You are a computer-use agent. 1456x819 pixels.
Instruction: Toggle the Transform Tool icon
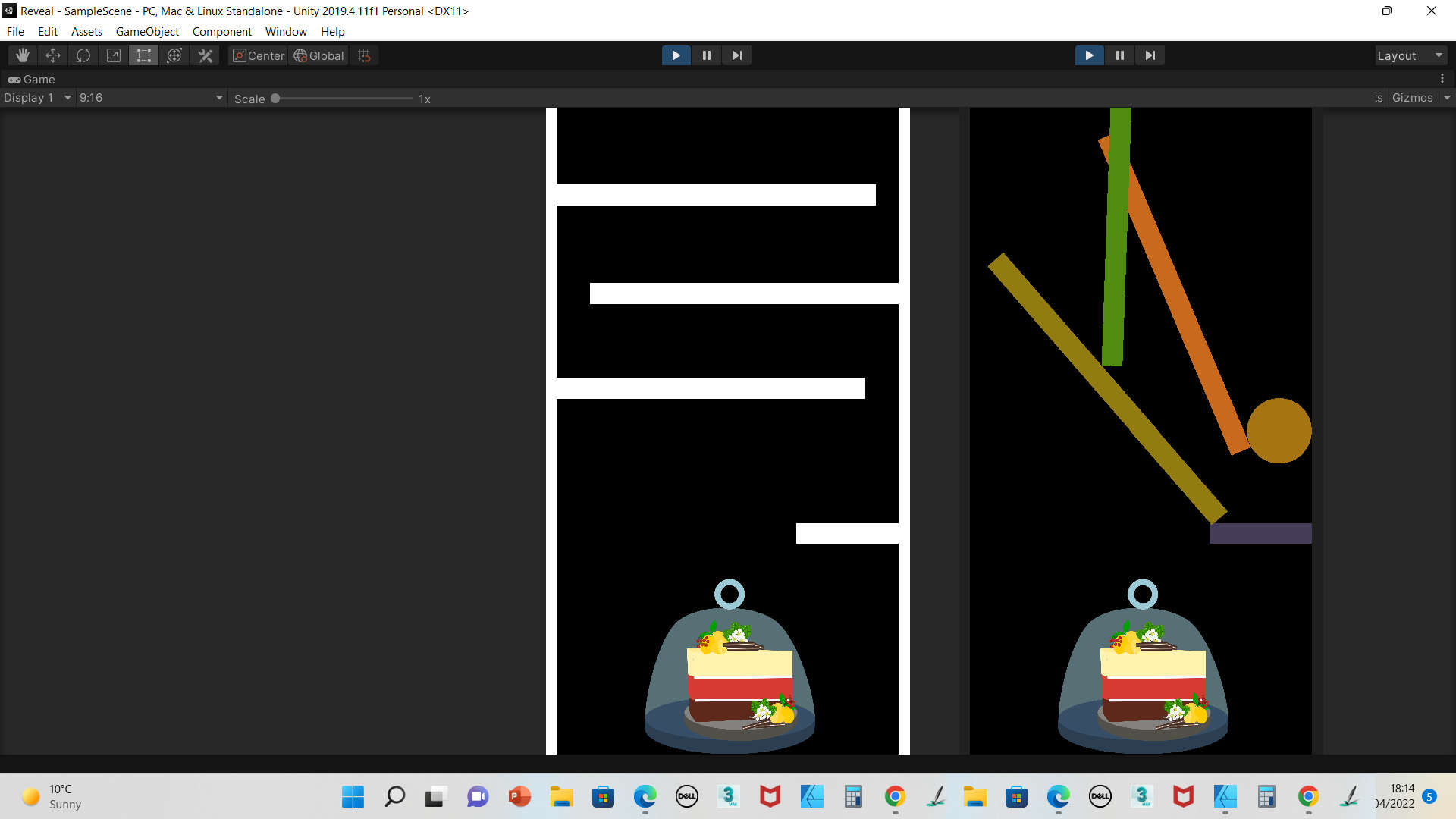[x=174, y=55]
